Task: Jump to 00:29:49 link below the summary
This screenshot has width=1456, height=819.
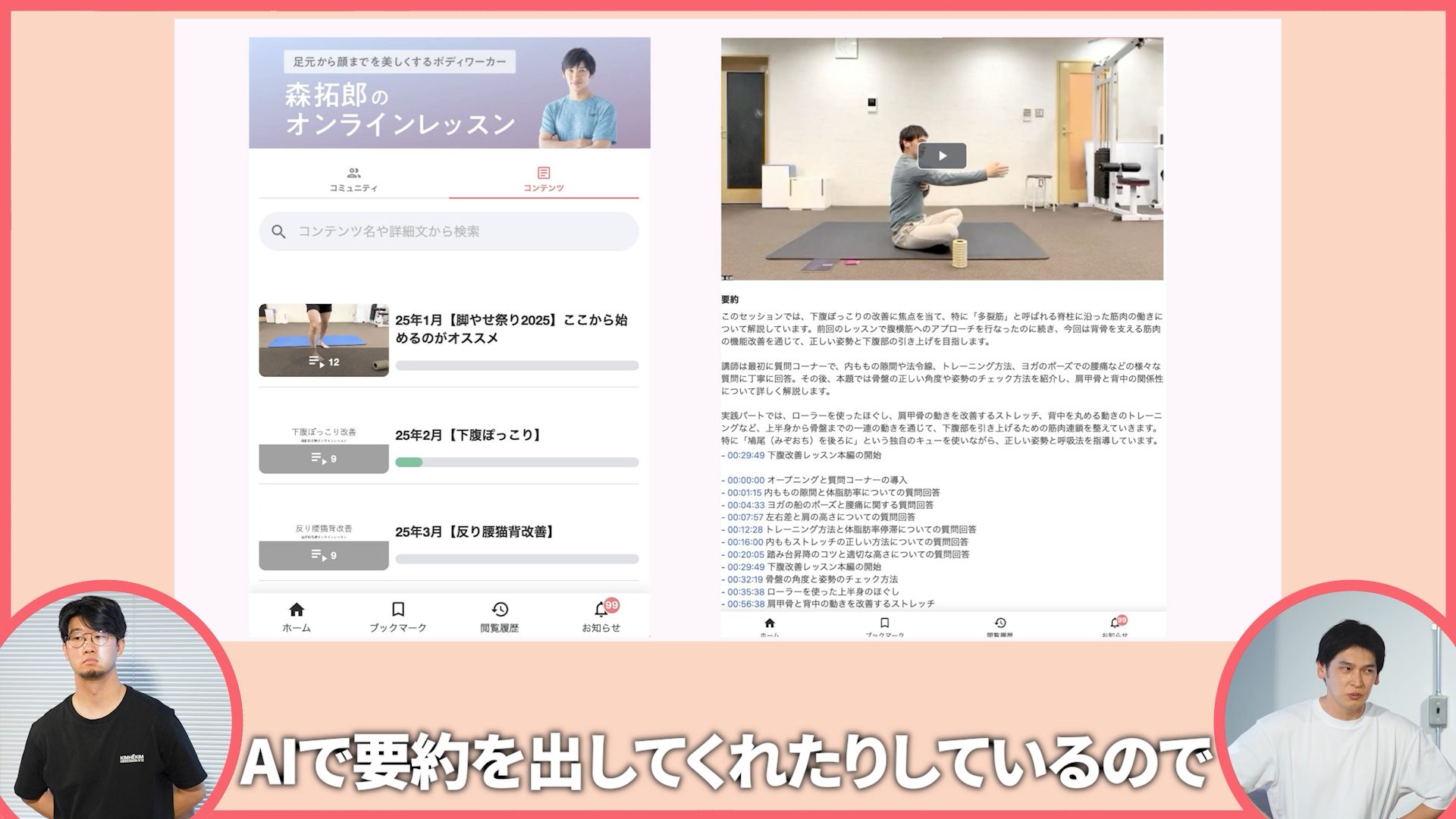Action: click(x=745, y=456)
